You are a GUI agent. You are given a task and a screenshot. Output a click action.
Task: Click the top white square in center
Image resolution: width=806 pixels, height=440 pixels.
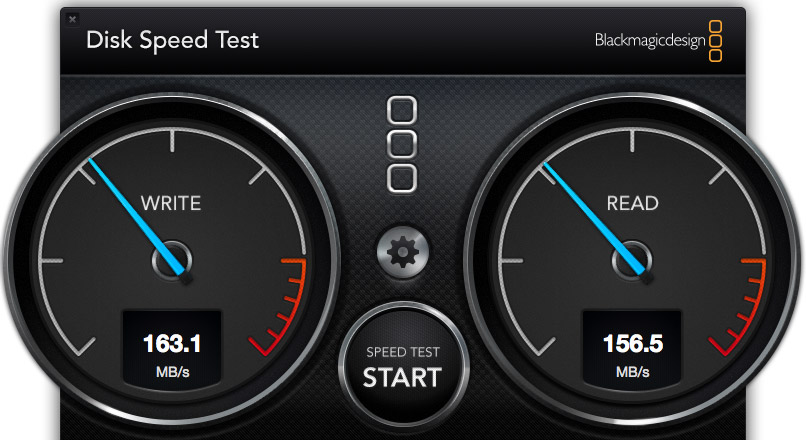point(401,110)
